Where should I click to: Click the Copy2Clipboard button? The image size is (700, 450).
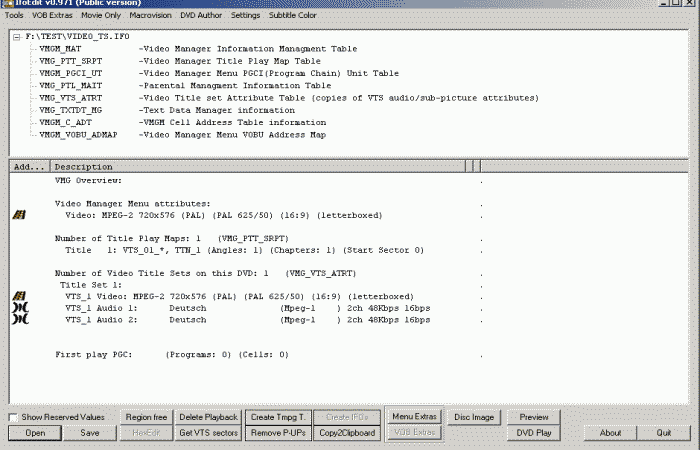347,433
